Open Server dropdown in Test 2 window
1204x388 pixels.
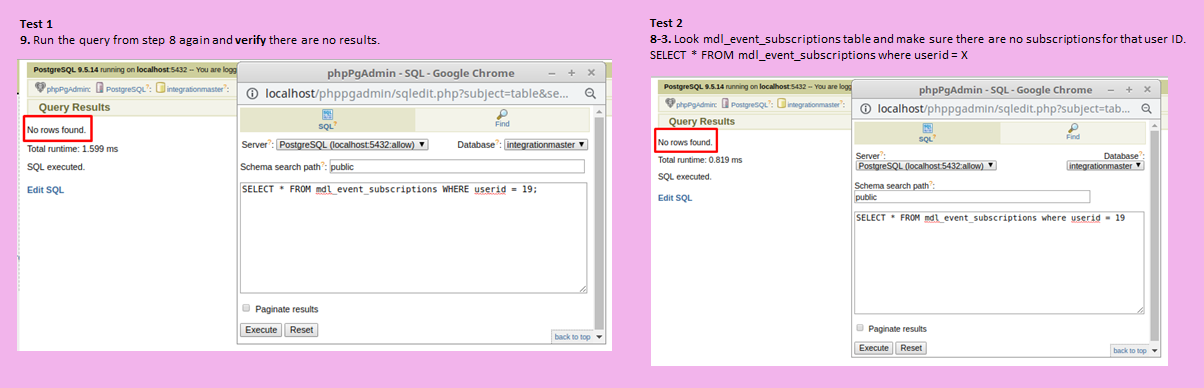926,165
